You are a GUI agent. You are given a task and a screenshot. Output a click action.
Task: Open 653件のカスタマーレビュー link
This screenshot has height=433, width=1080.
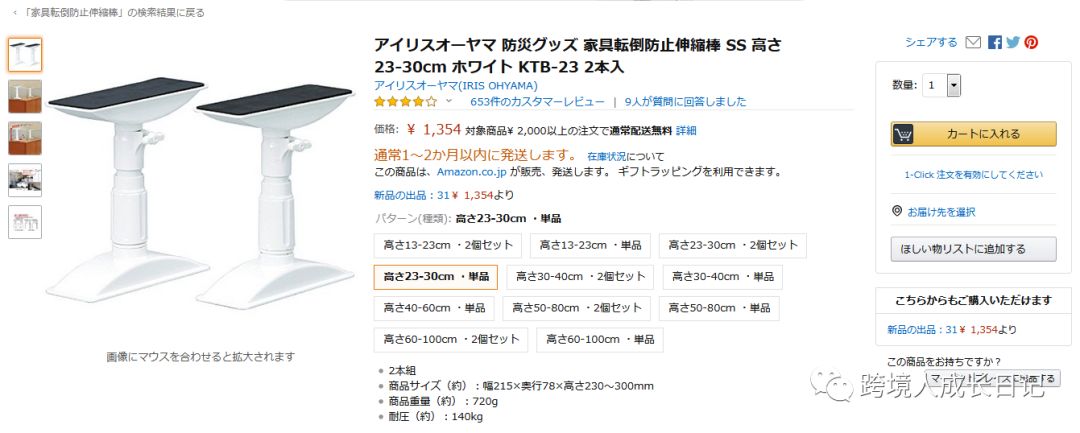(537, 102)
